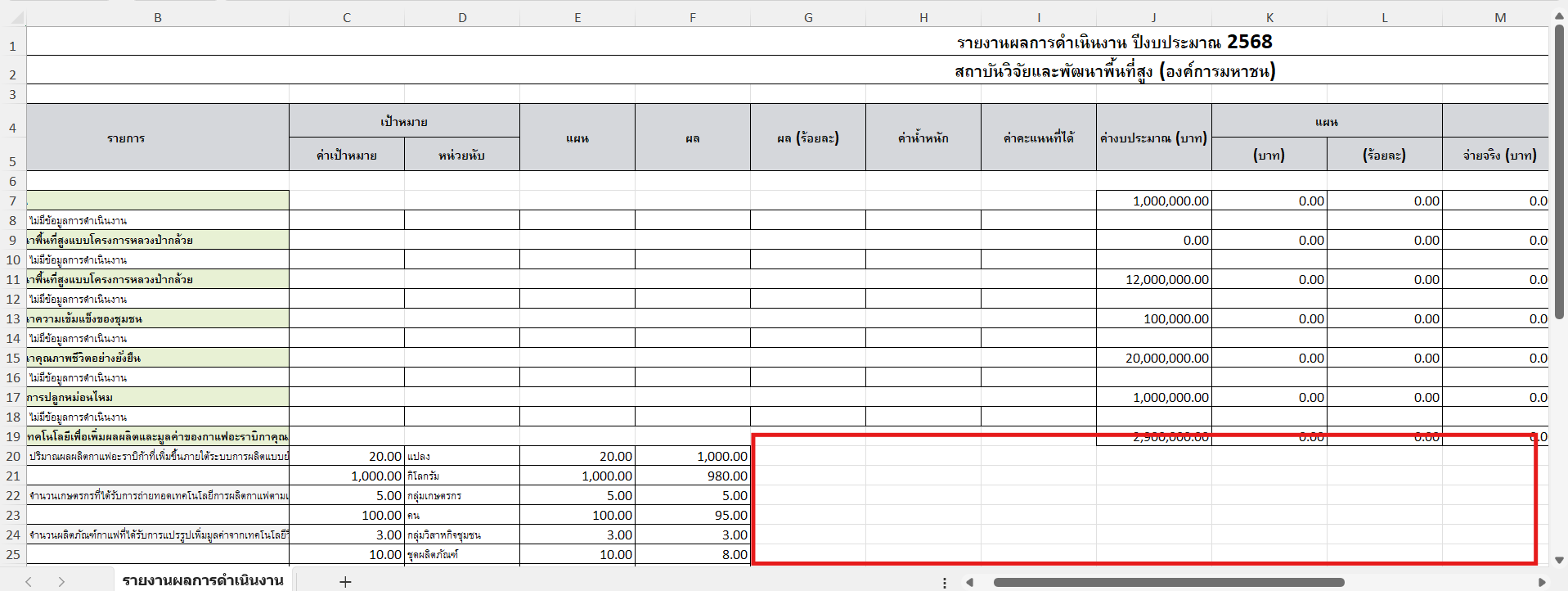
Task: Click the vertical scrollbar thumb
Action: click(1559, 172)
